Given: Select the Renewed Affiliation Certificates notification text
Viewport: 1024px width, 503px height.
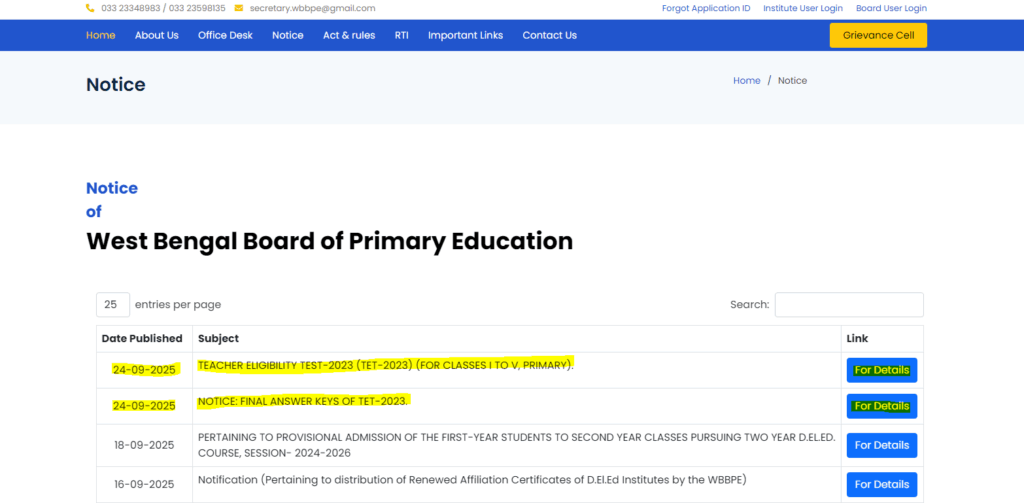Looking at the screenshot, I should (x=472, y=479).
